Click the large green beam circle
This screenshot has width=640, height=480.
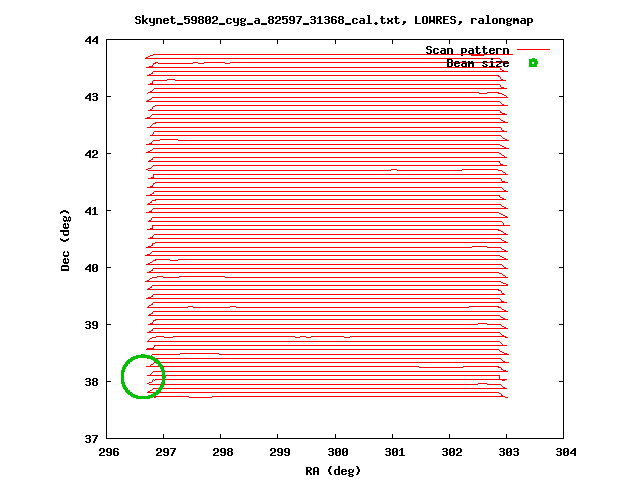pos(143,376)
